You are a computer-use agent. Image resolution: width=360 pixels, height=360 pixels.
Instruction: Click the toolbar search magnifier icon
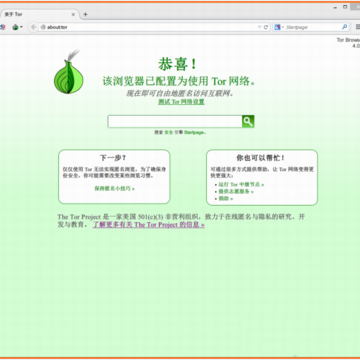[344, 27]
